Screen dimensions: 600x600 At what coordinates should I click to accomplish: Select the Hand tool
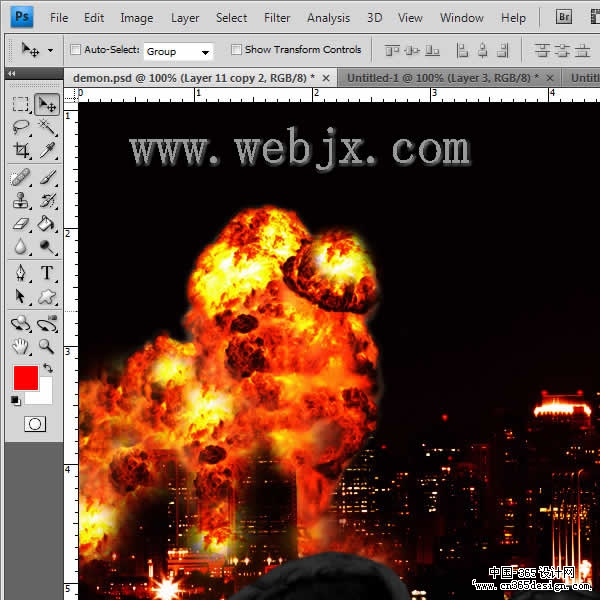20,347
